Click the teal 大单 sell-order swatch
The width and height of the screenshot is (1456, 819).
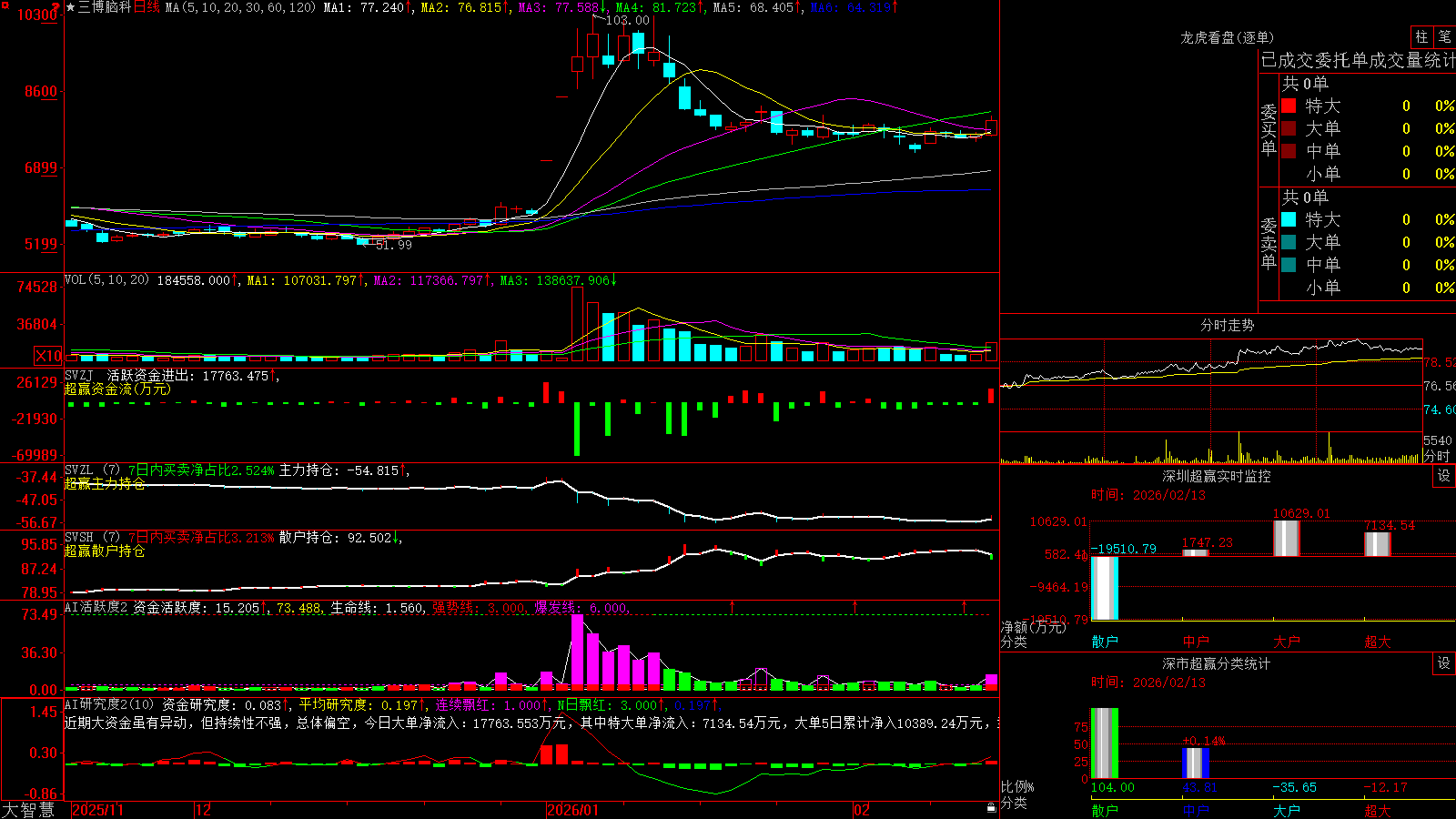pyautogui.click(x=1289, y=242)
